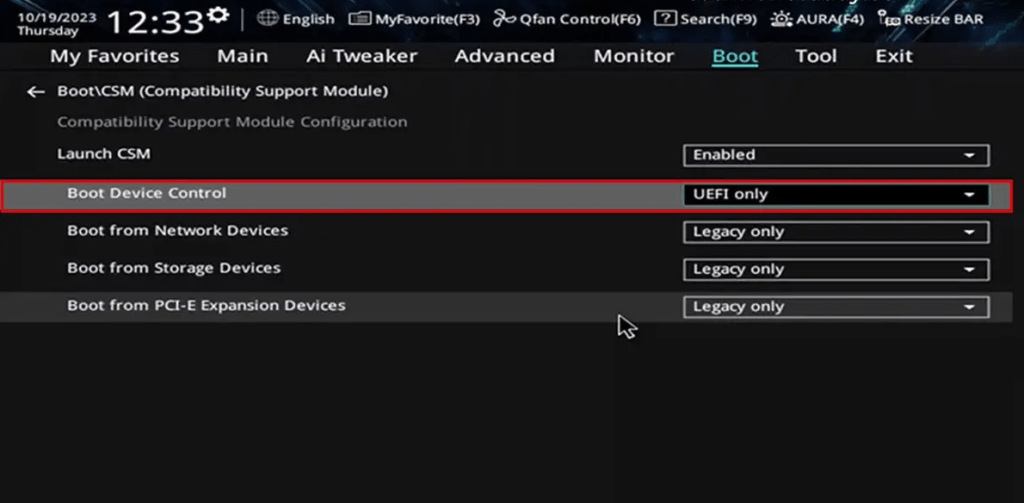
Task: Open MyFavorite(F3) shortcut
Action: 360,19
